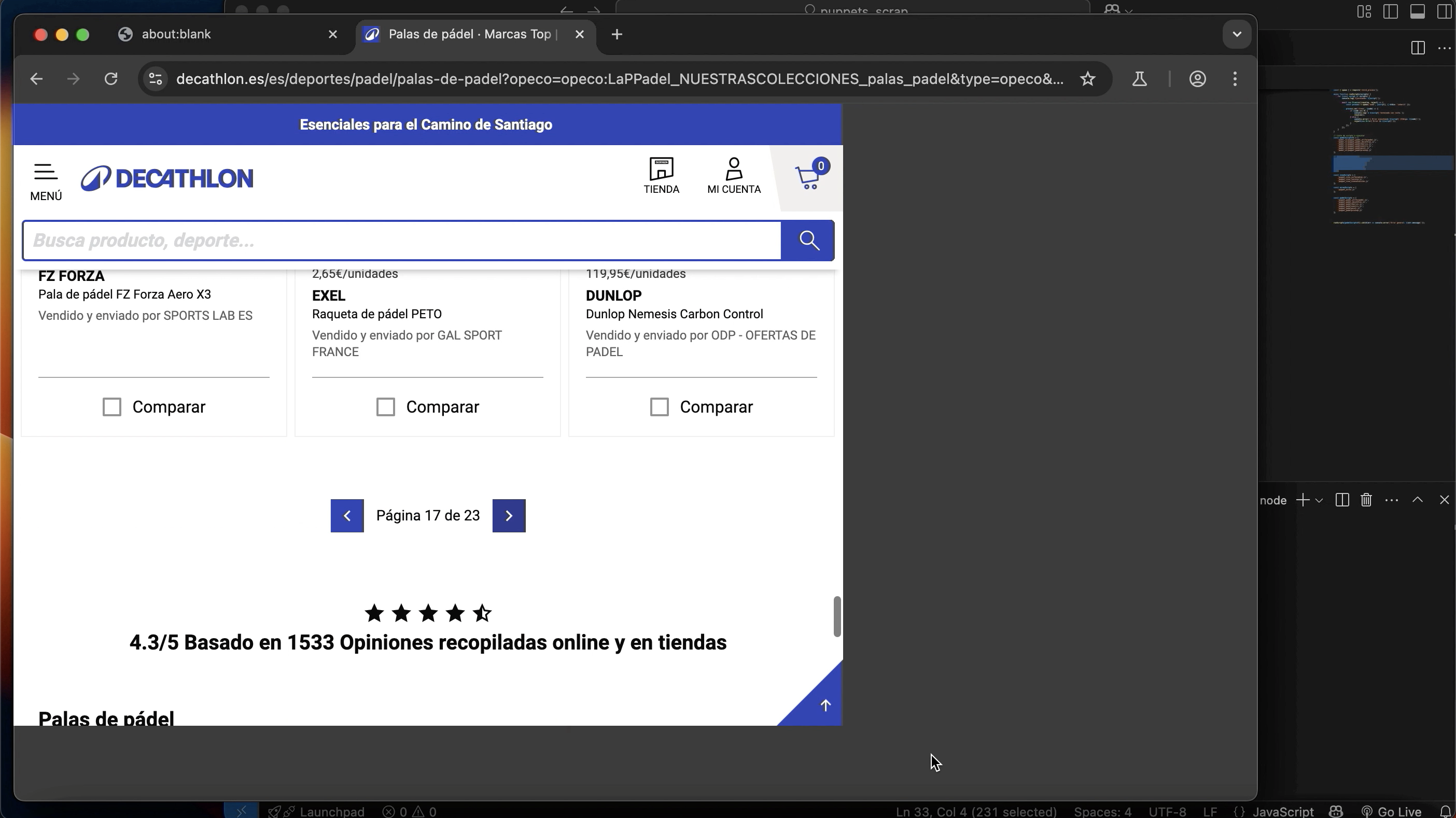Close the about:blank tab
Viewport: 1456px width, 818px height.
click(333, 34)
